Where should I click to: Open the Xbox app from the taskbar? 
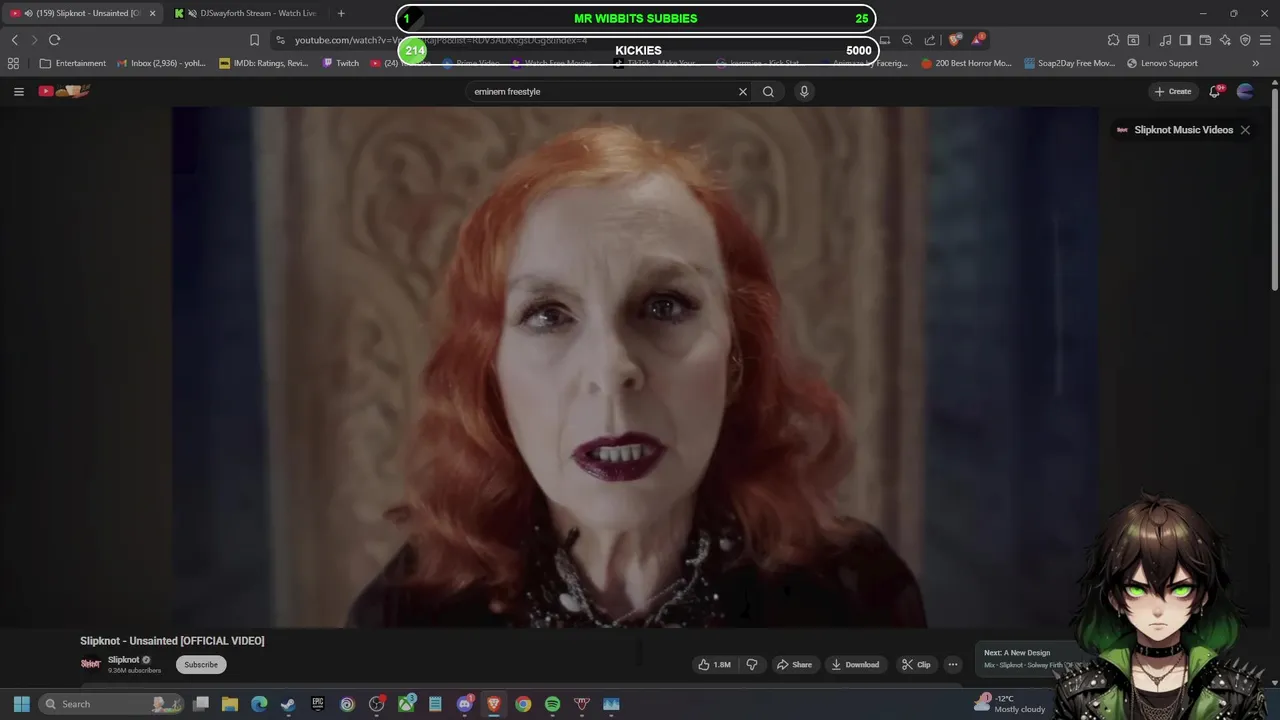click(406, 704)
